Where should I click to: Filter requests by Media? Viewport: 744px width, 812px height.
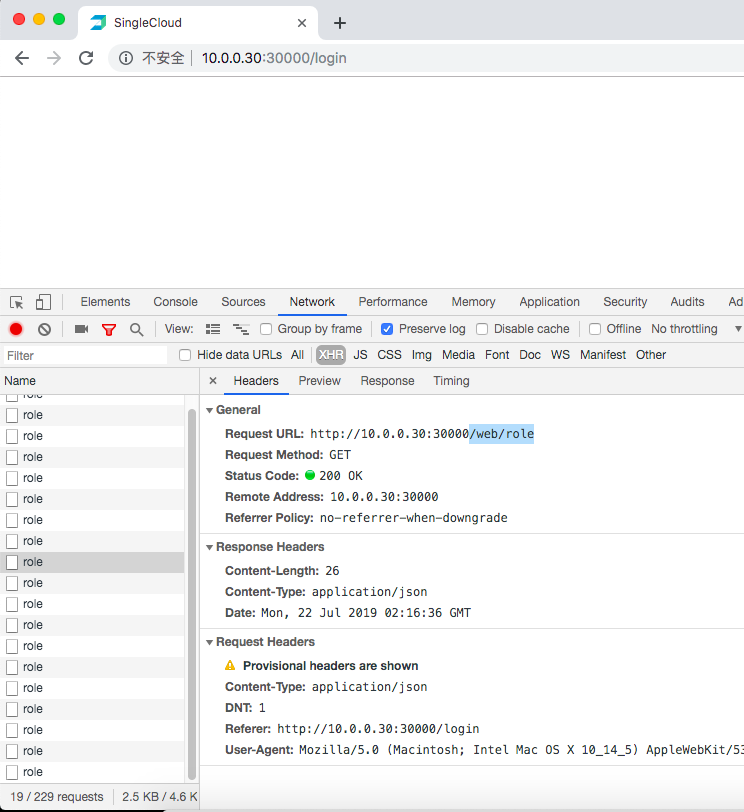pos(458,355)
